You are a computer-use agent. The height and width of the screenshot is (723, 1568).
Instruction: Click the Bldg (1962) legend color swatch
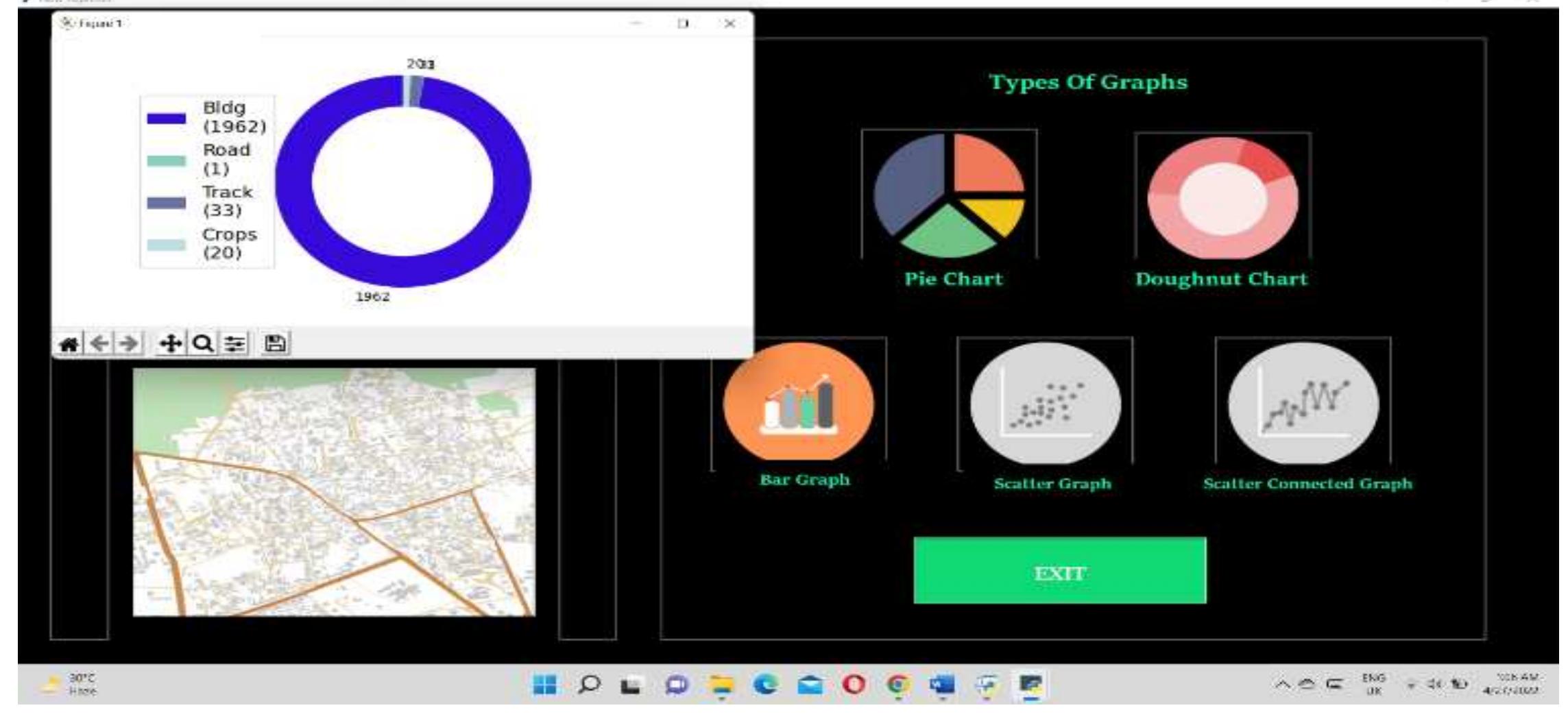click(x=166, y=119)
